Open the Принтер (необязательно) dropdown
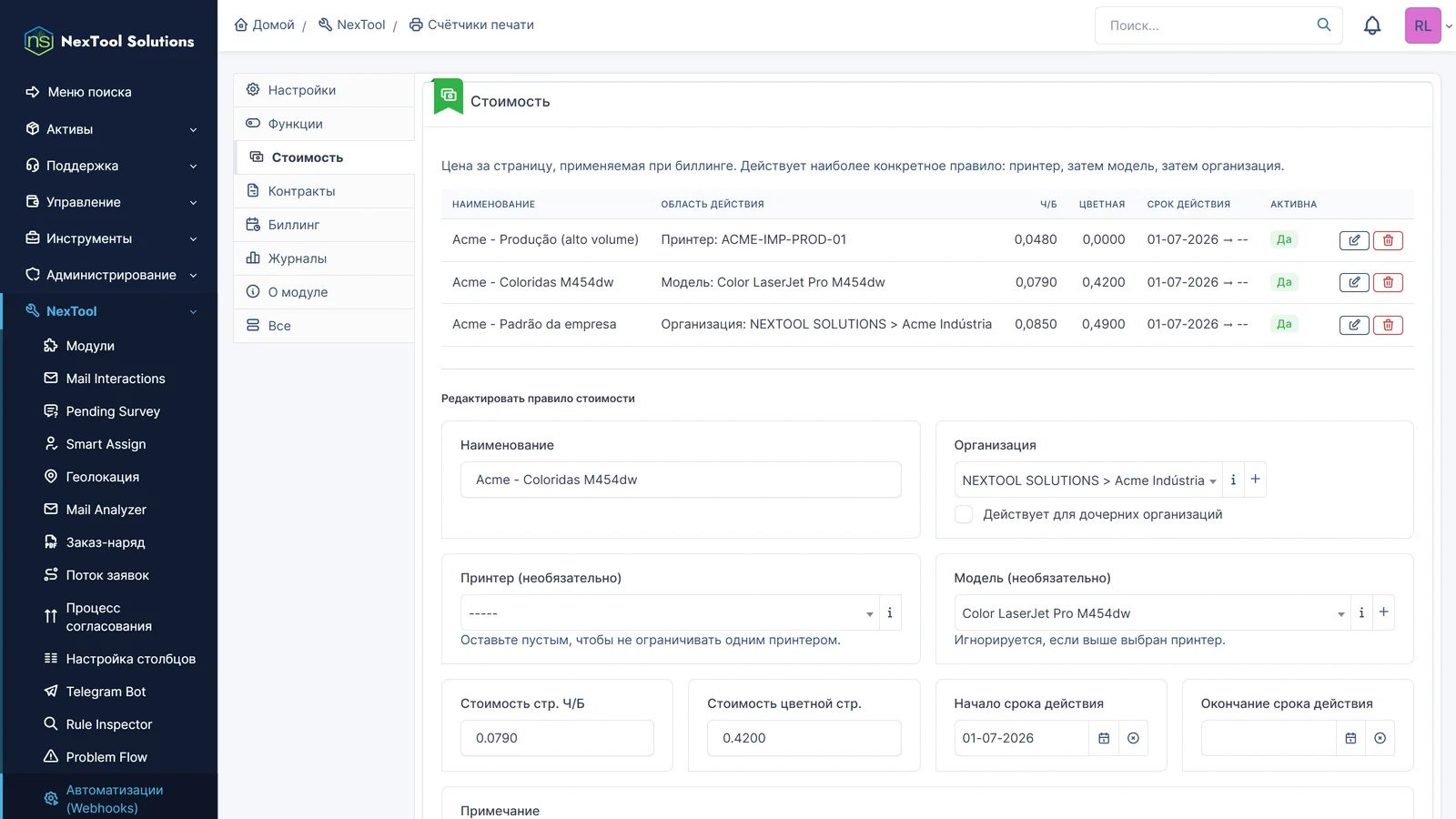 (670, 612)
